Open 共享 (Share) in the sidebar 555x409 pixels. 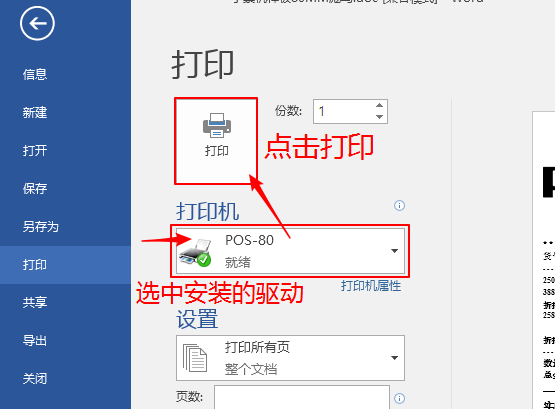35,303
